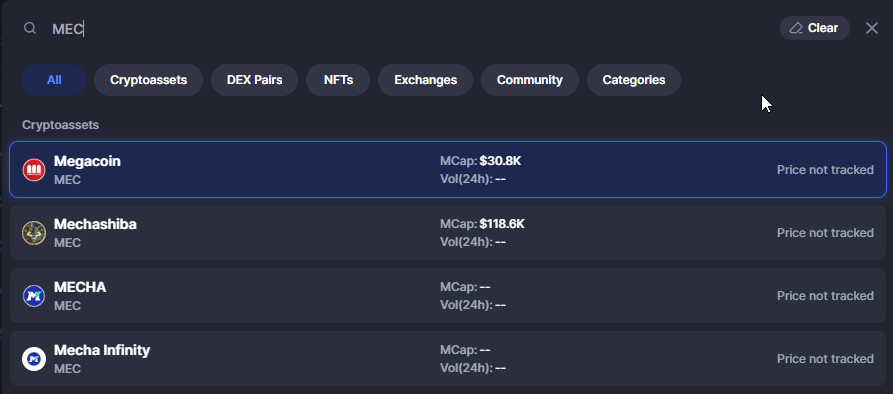Open the Mechashiba result row
The width and height of the screenshot is (893, 394).
click(x=448, y=233)
